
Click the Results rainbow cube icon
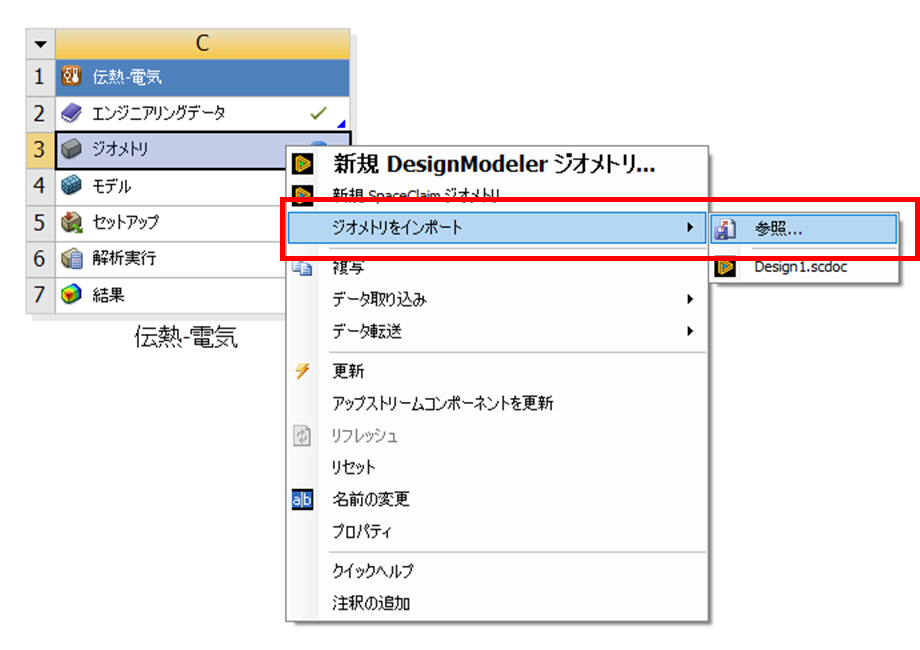[x=72, y=294]
